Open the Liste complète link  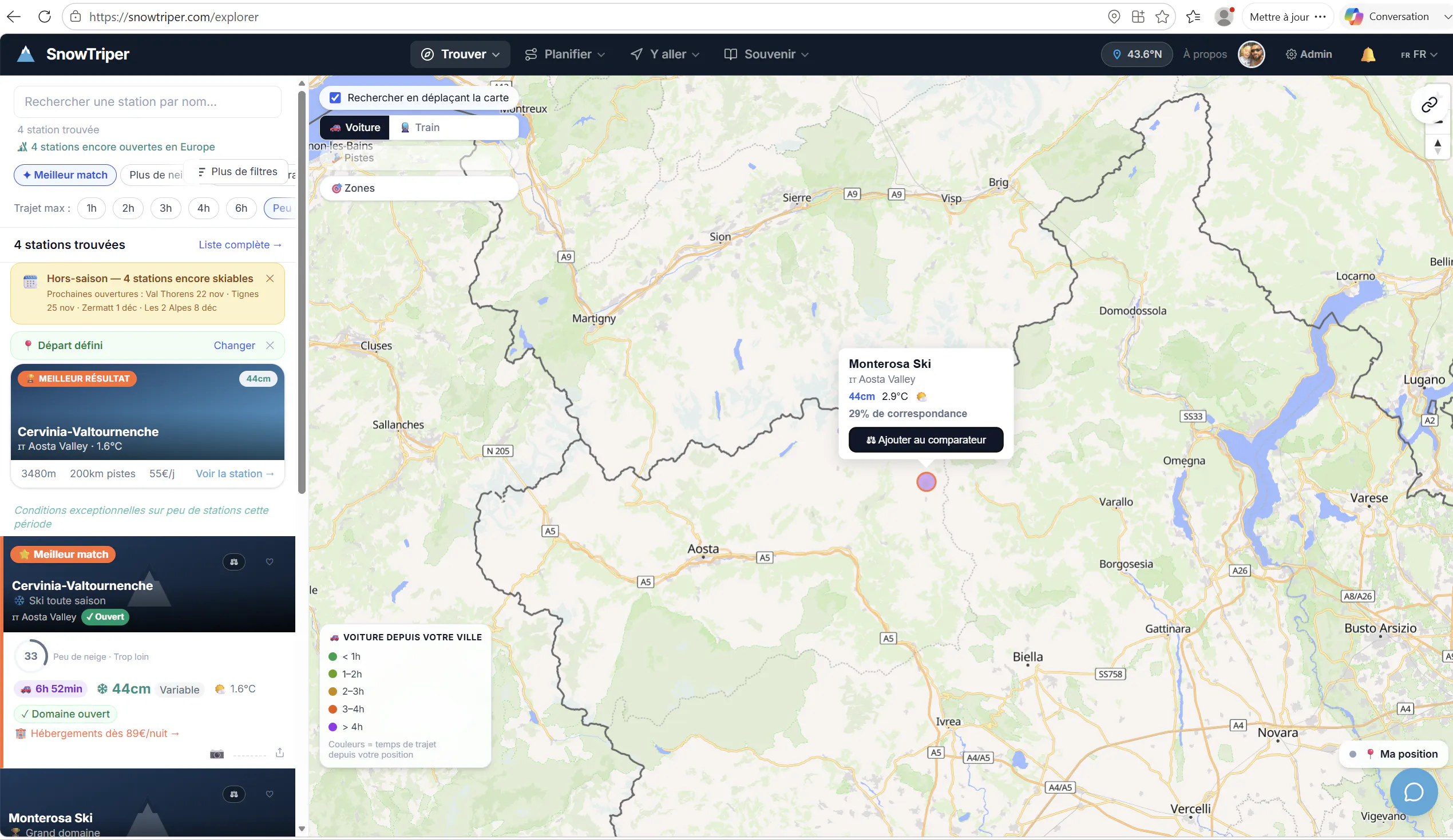[240, 244]
